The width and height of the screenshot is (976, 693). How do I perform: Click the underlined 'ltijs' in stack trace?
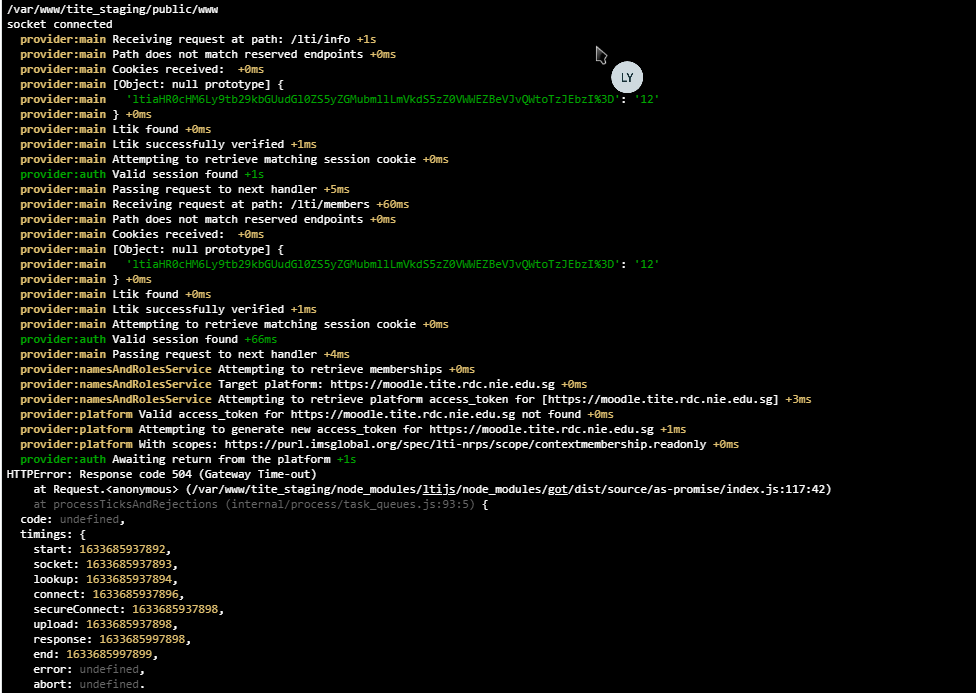[439, 489]
